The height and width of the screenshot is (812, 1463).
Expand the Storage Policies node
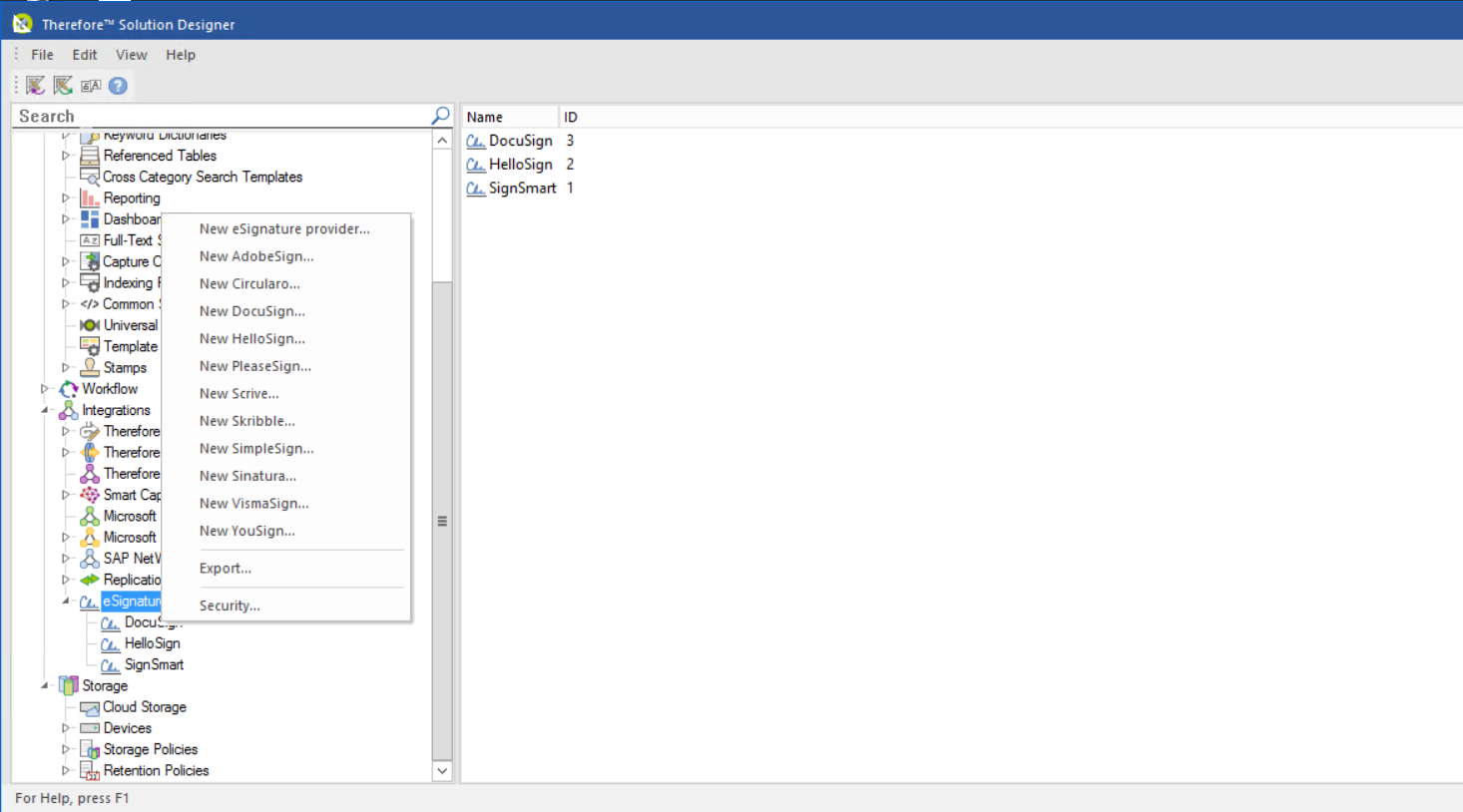[x=66, y=749]
